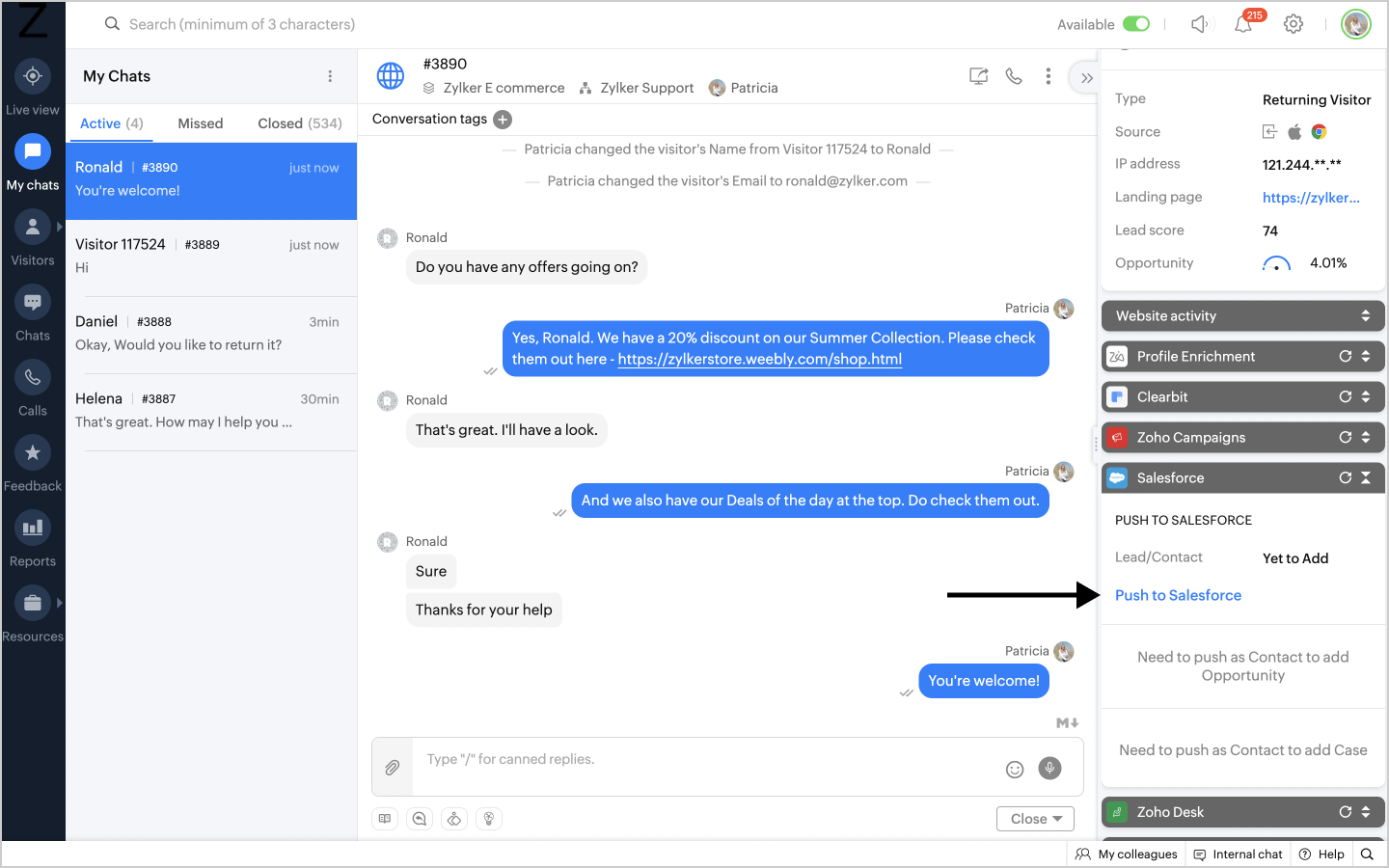Viewport: 1389px width, 868px height.
Task: Click the canned replies chat-arrow icon
Action: [x=420, y=819]
